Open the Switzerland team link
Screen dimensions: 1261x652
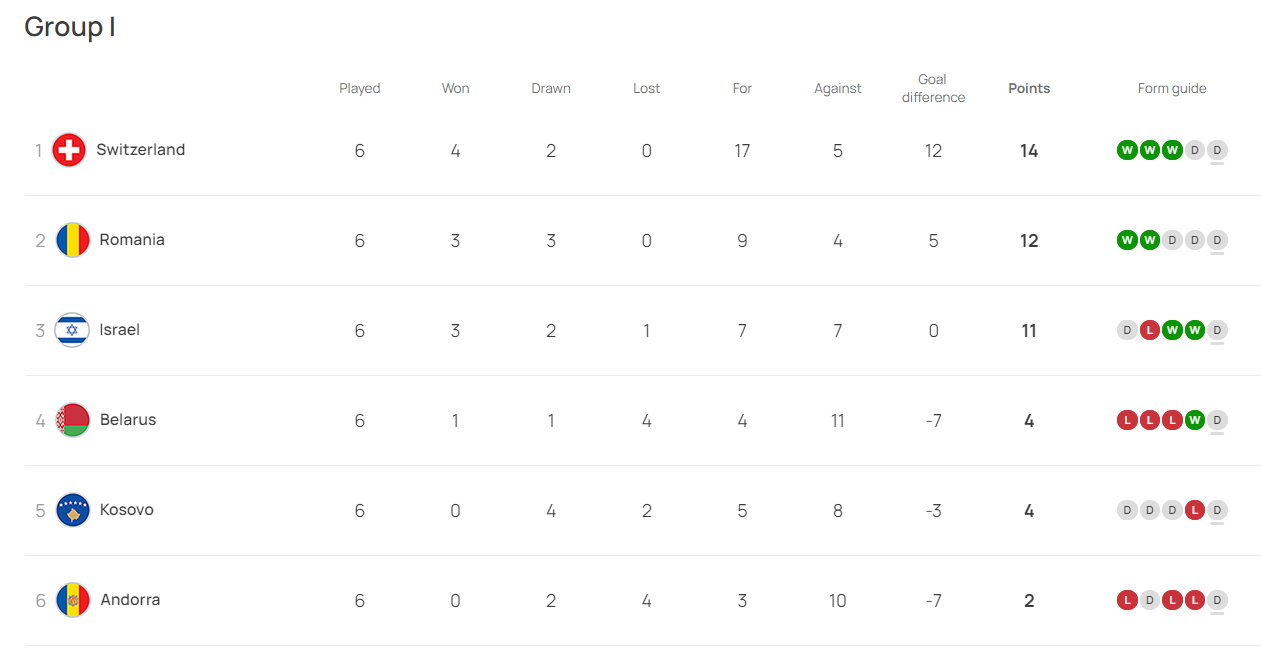click(140, 150)
